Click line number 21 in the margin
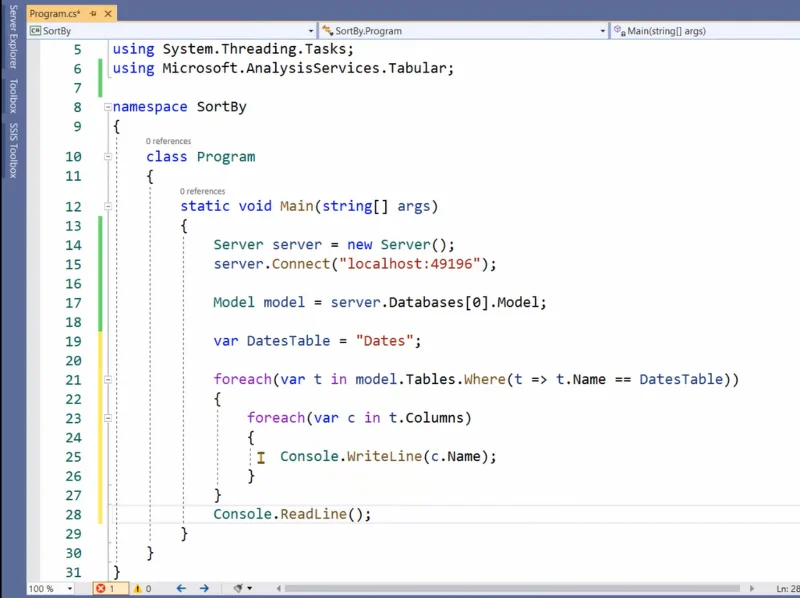 click(x=73, y=380)
